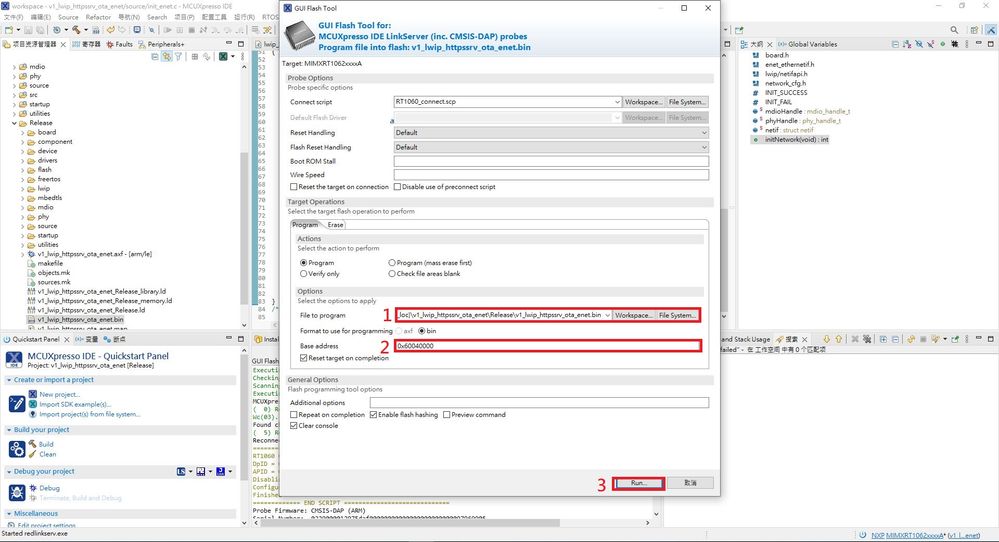Click the Build hammer icon in main toolbar

76,30
